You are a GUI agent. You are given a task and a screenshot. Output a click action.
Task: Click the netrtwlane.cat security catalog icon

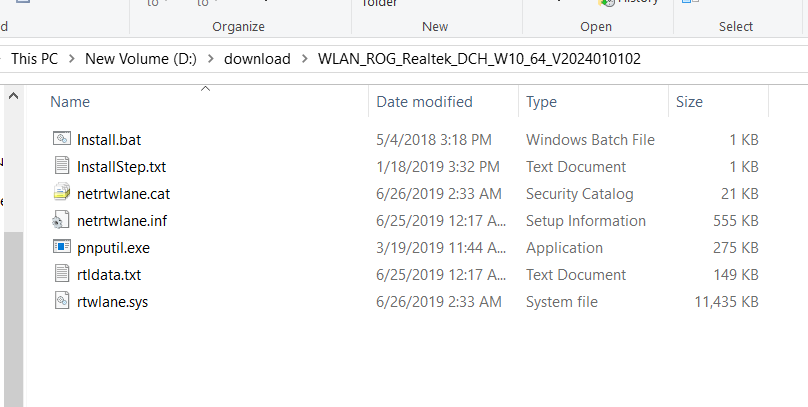pos(62,193)
